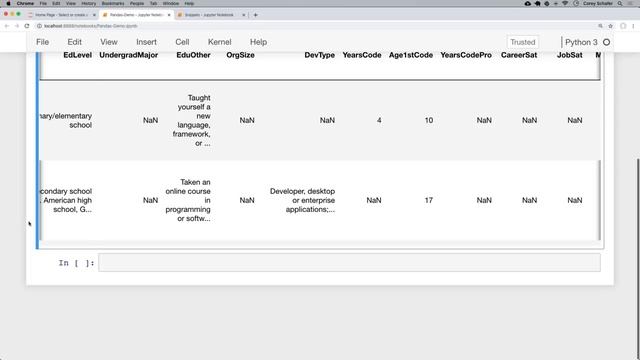Focus the localhost address bar

tap(318, 26)
